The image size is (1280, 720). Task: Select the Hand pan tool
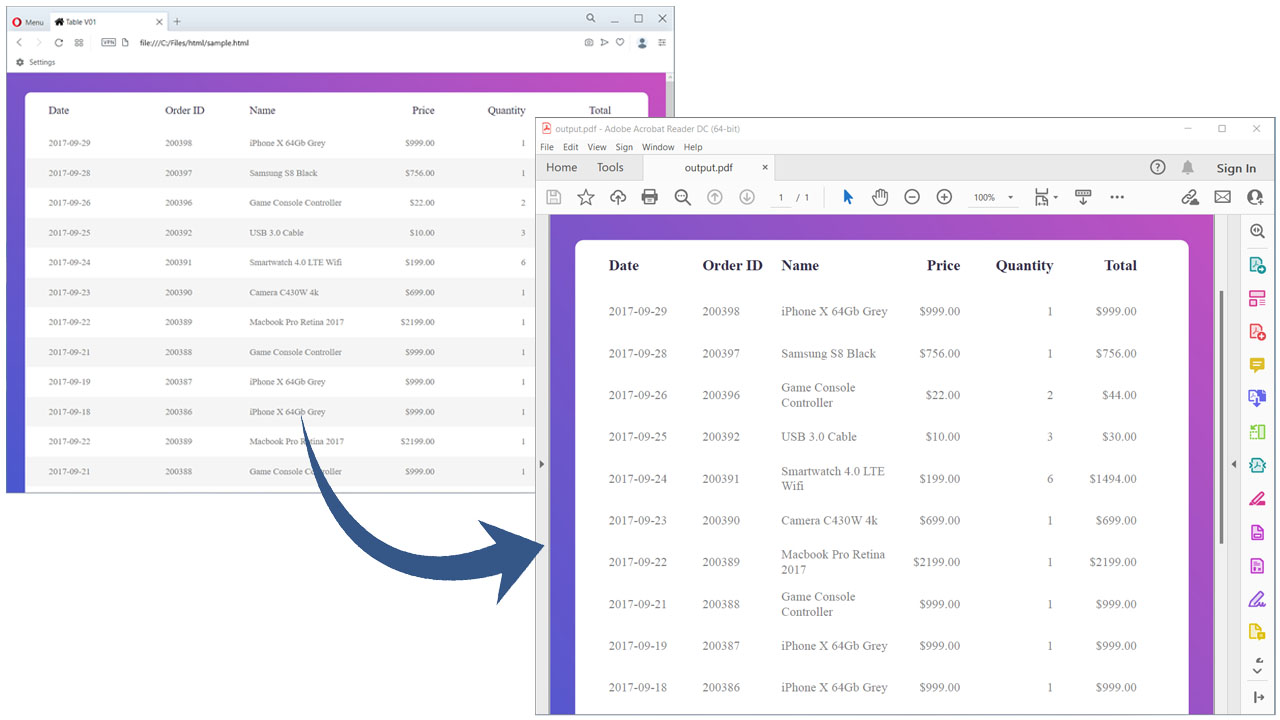tap(880, 197)
